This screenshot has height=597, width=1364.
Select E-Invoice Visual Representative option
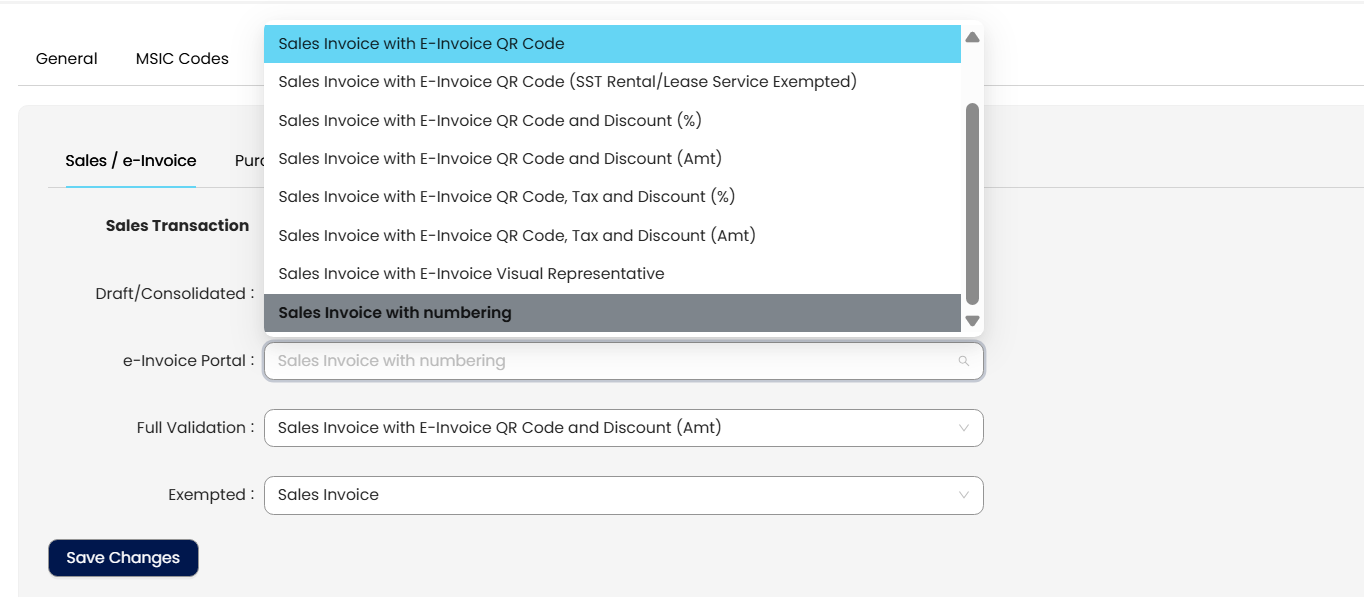[471, 274]
